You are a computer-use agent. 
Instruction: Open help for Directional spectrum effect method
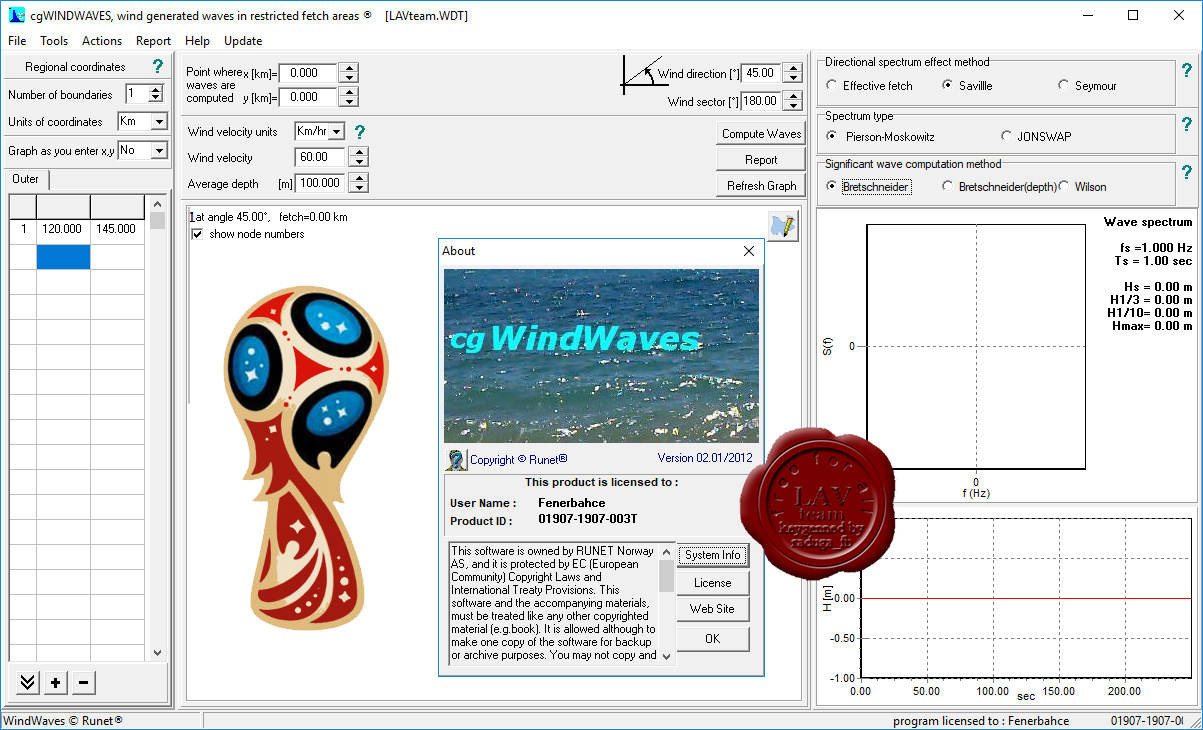coord(1187,70)
